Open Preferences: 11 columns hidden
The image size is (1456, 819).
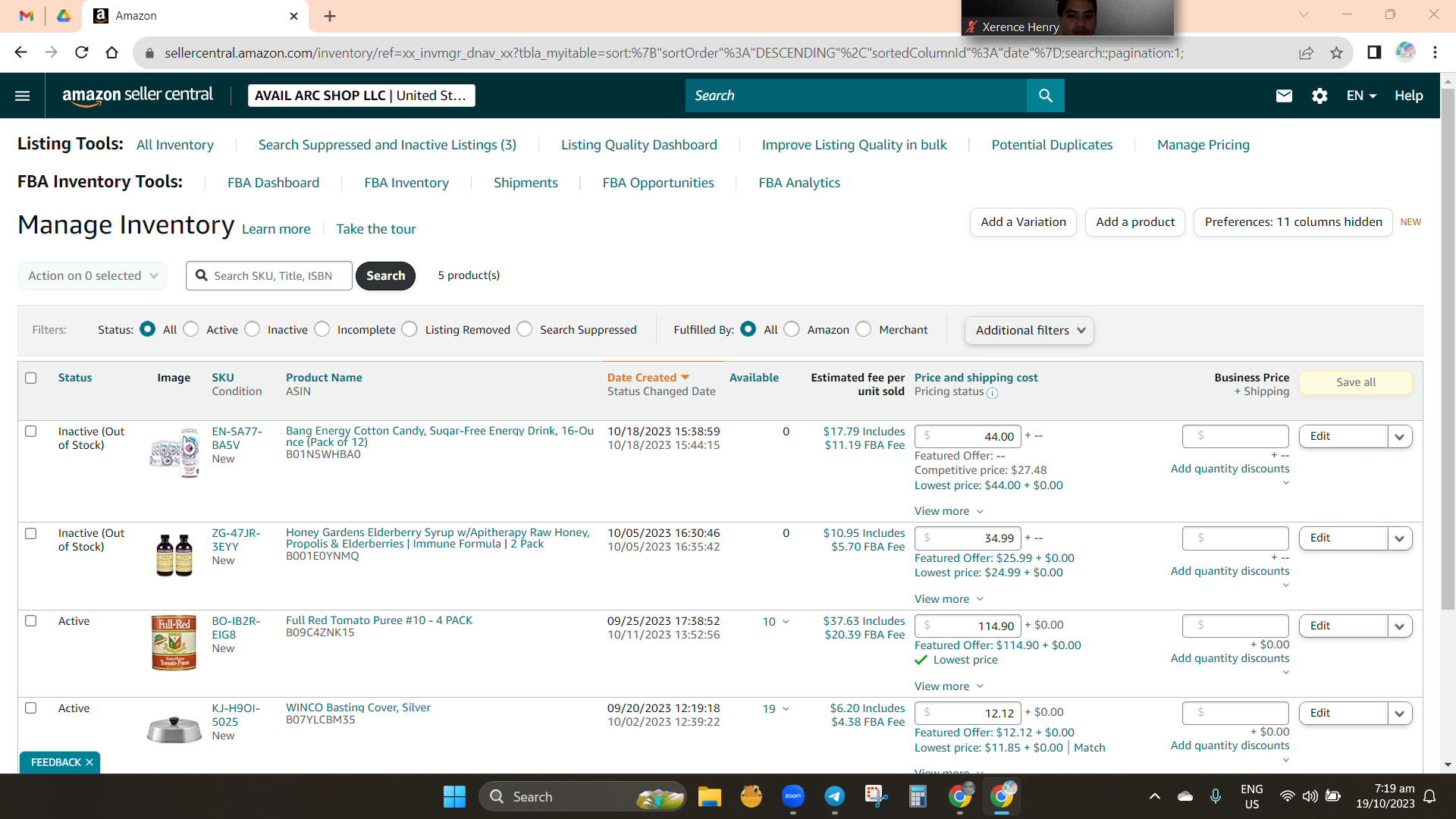coord(1293,222)
